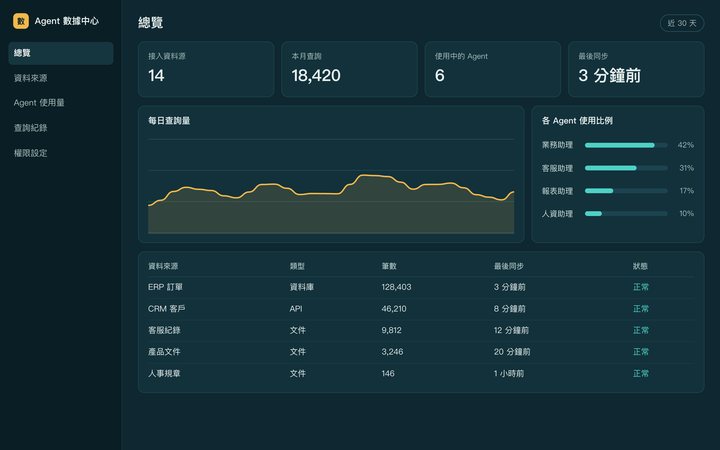
Task: Click the 3,246 count cell
Action: click(392, 352)
